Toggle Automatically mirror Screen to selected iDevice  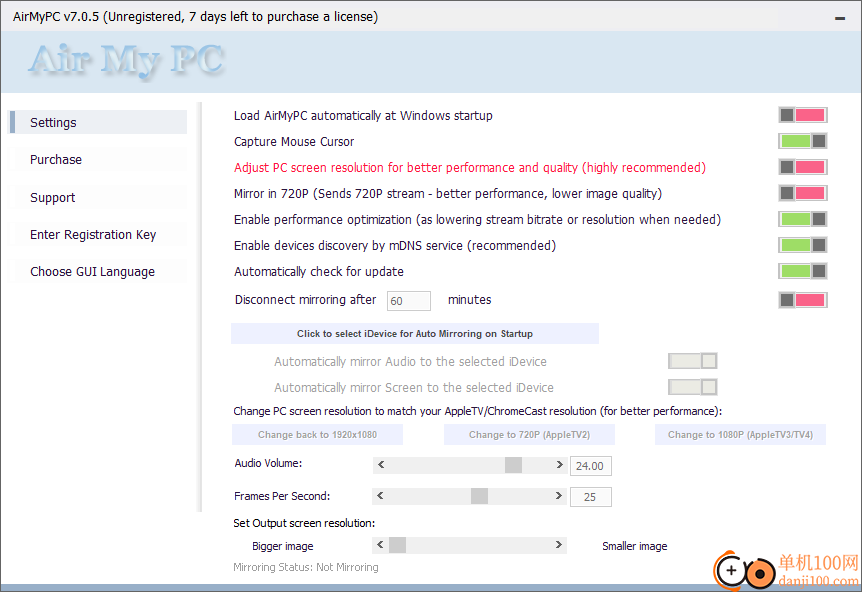click(x=692, y=387)
